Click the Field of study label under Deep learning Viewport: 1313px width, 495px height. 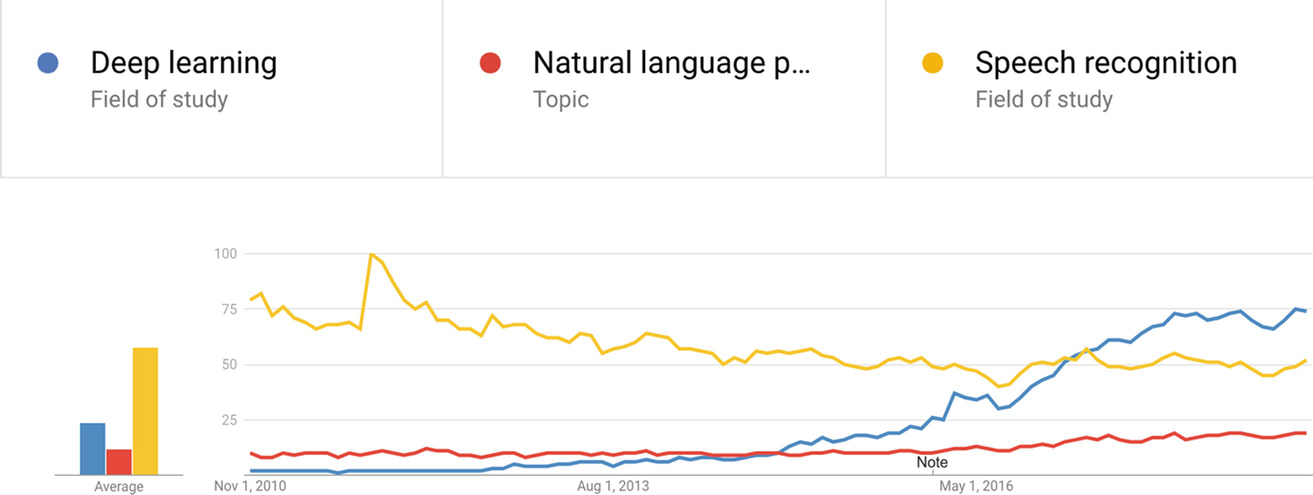[159, 99]
